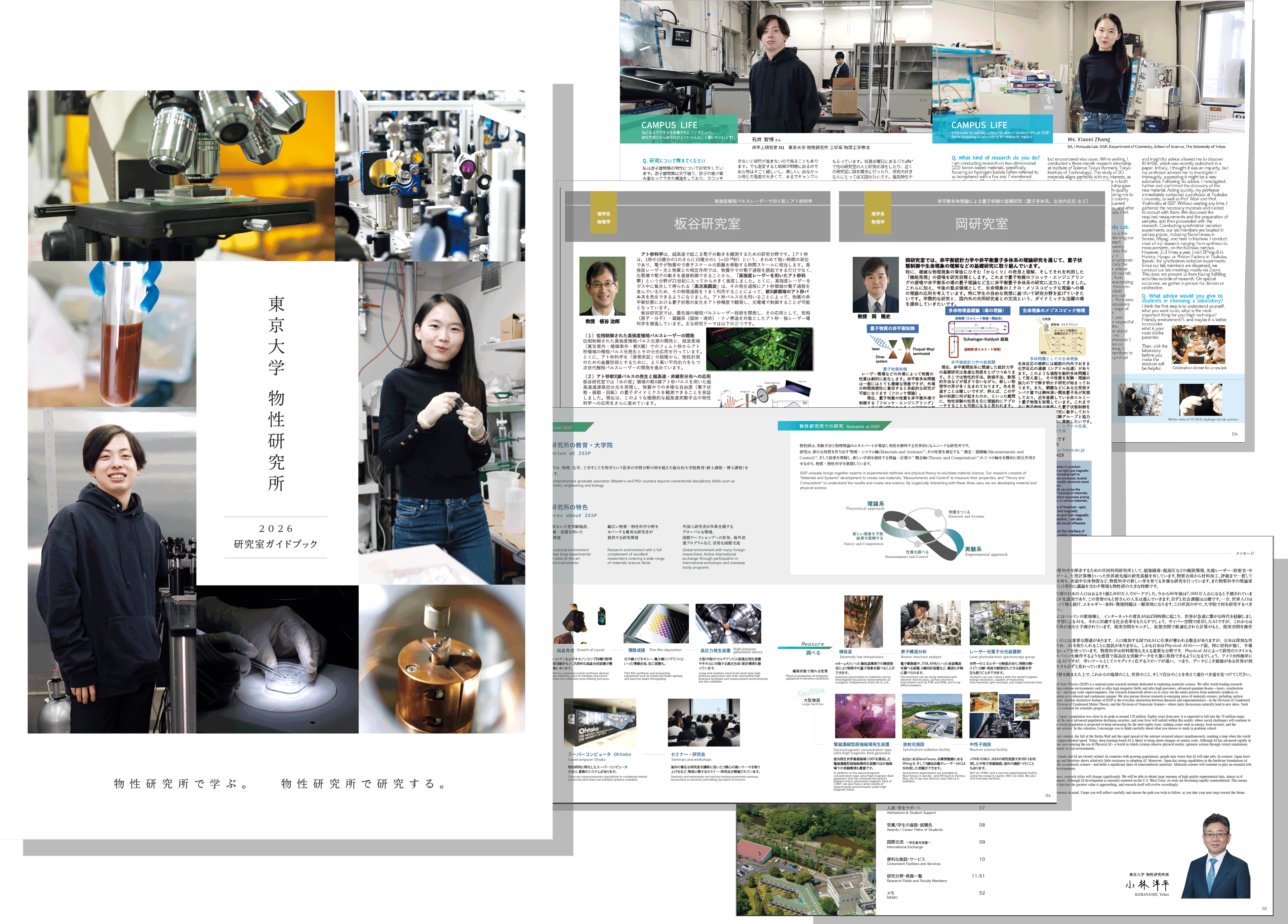Click the 板谷研究室 lab heading
1288x924 pixels.
click(707, 224)
